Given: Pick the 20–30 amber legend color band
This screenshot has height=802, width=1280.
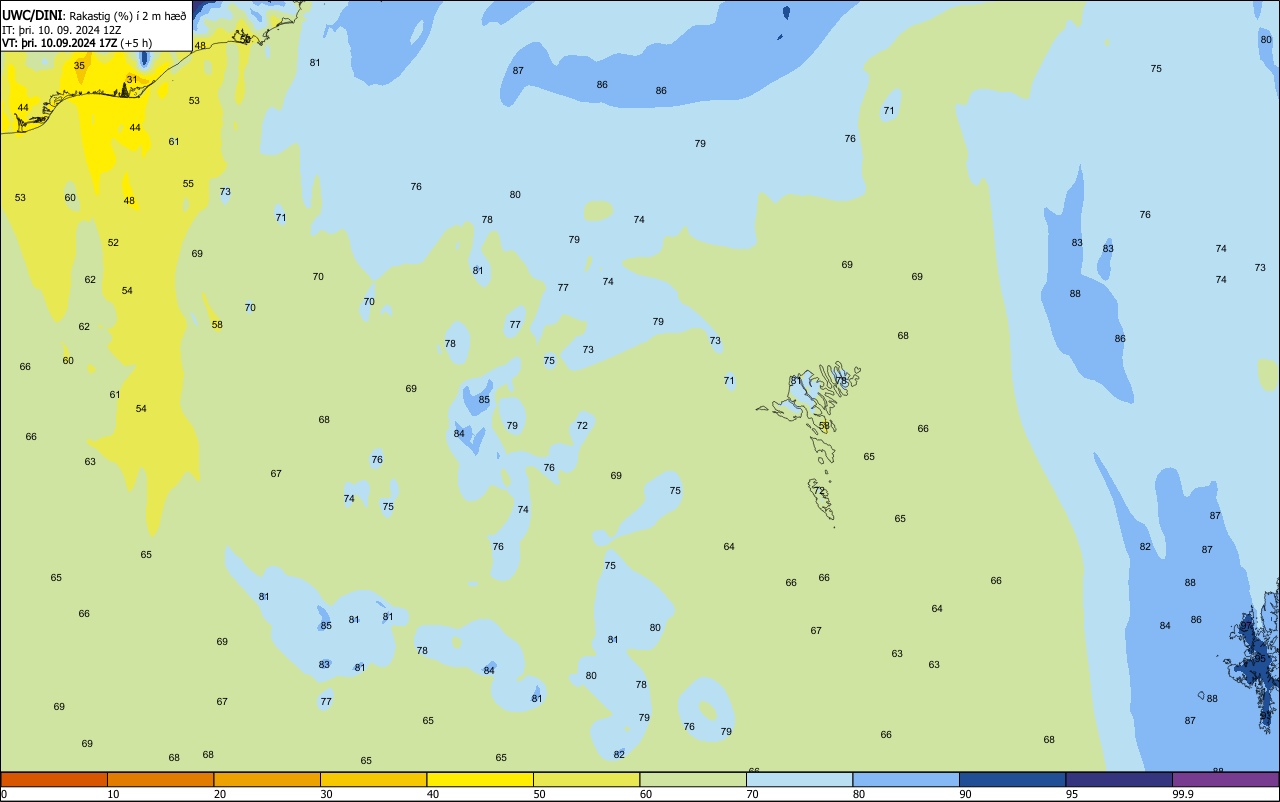Looking at the screenshot, I should click(x=267, y=779).
